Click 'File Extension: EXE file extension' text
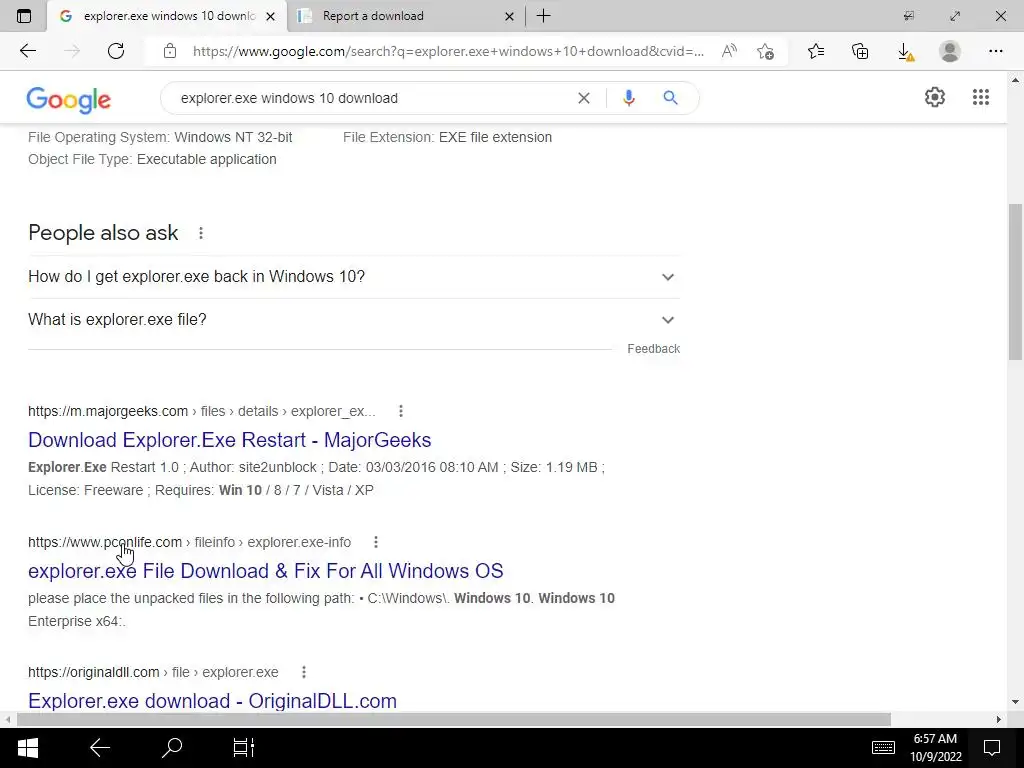 pos(447,137)
